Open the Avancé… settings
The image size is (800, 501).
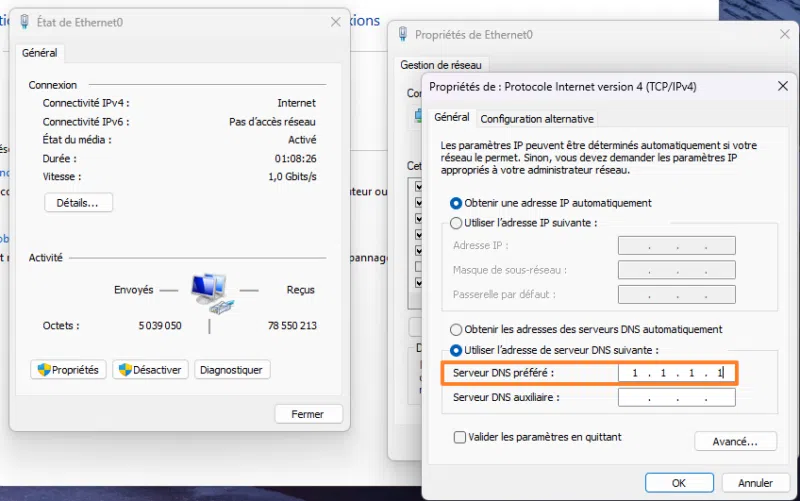pyautogui.click(x=735, y=441)
